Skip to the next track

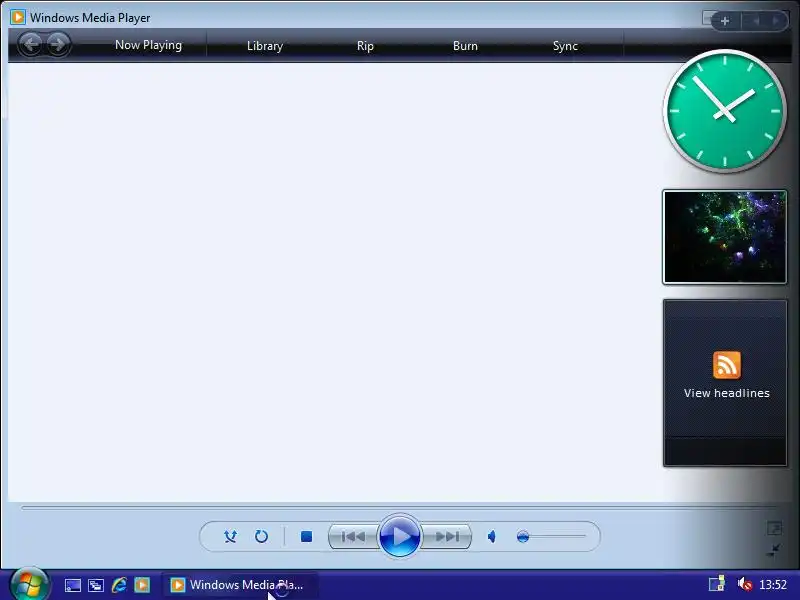point(447,537)
